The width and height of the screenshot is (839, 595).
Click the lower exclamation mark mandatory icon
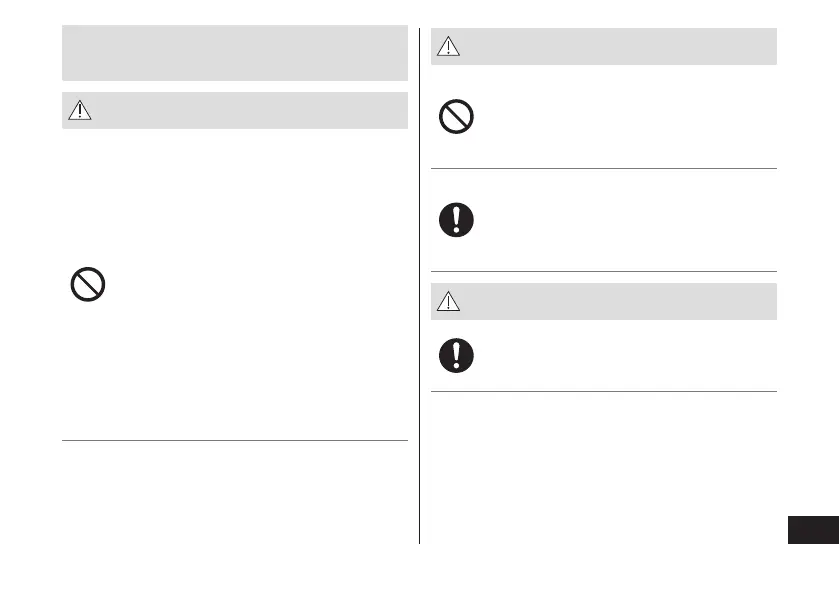(x=456, y=355)
